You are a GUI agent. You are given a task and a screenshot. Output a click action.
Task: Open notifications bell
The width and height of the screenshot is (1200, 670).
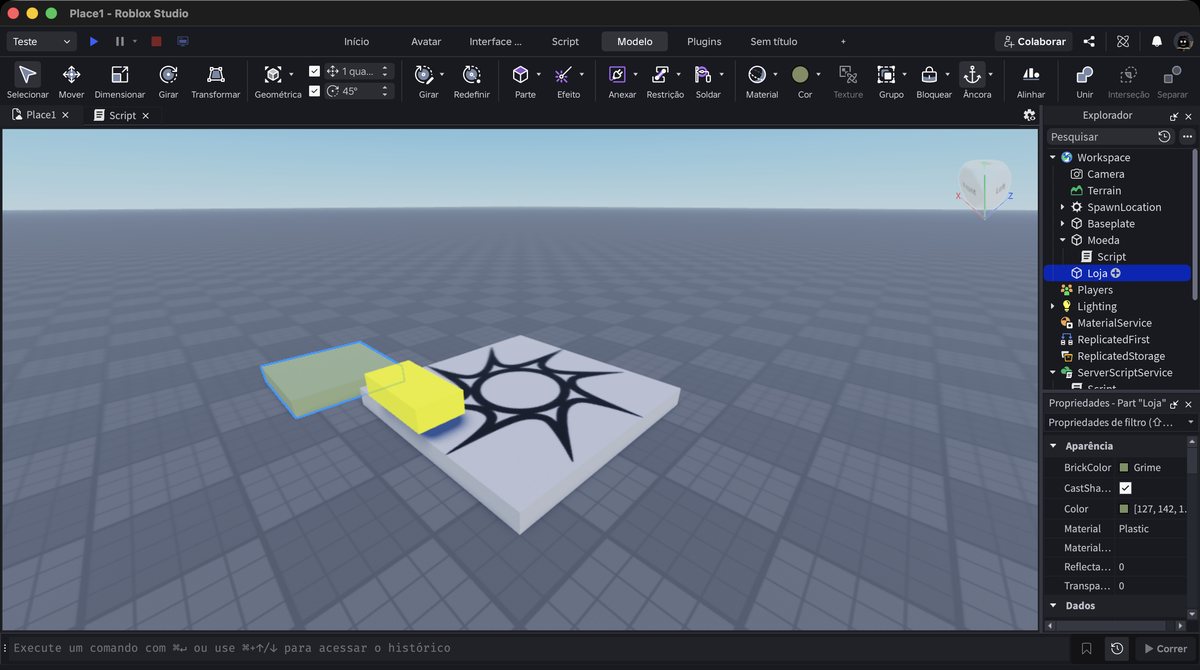[x=1157, y=41]
